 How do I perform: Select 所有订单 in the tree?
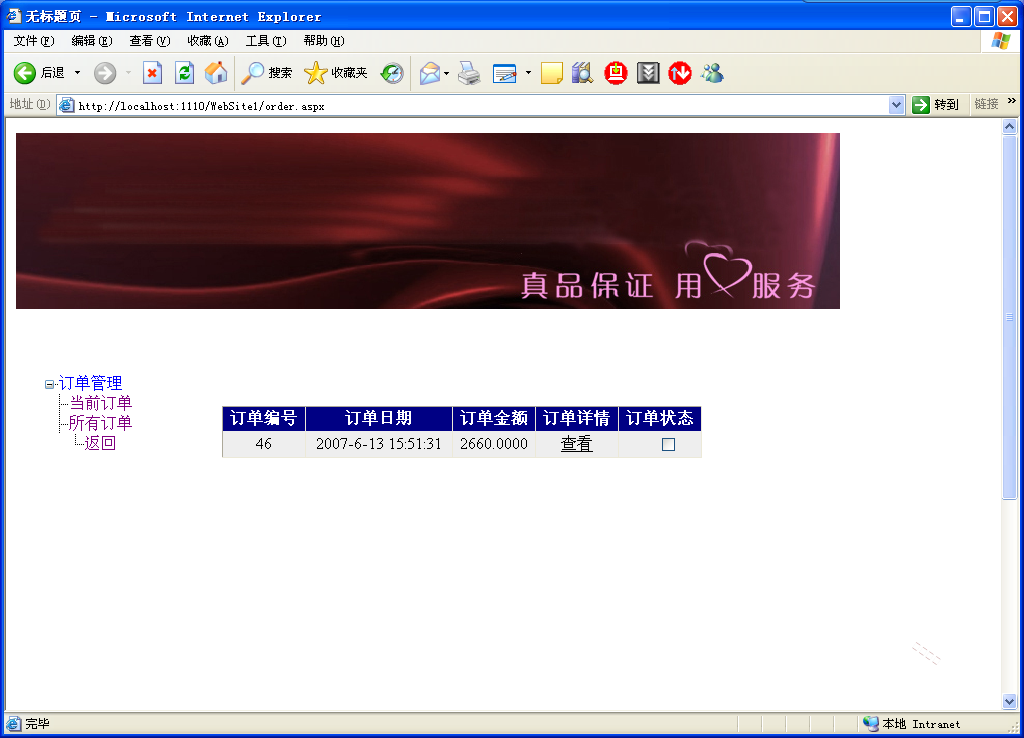tap(101, 423)
